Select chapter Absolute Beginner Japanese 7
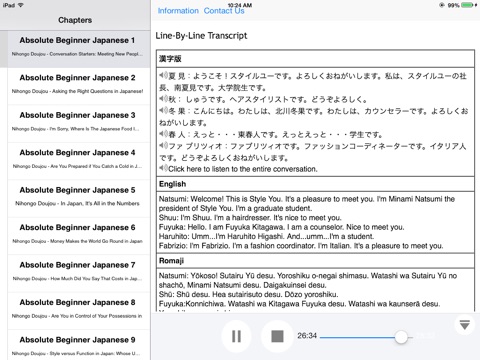This screenshot has height=360, width=480. tap(79, 273)
